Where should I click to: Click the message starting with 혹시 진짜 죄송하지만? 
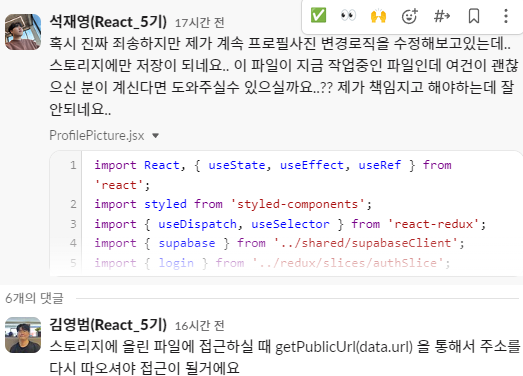[284, 76]
